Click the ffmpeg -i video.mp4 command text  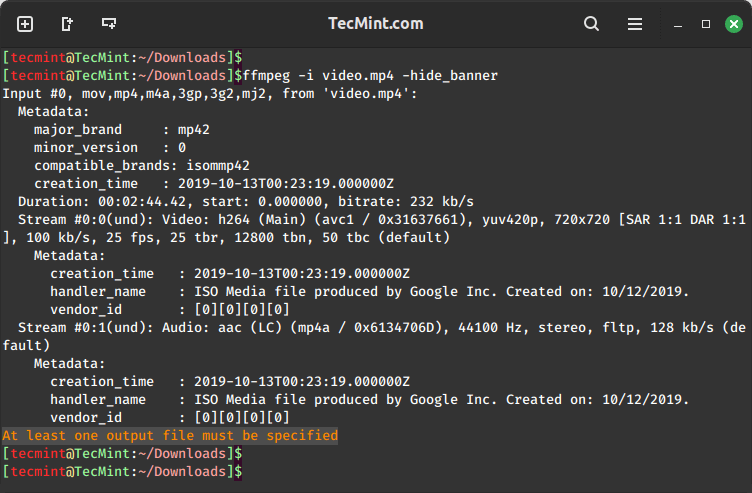[370, 76]
